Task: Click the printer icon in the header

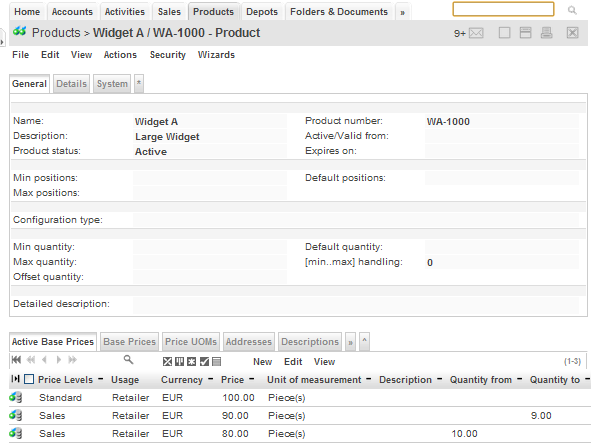Action: 547,33
